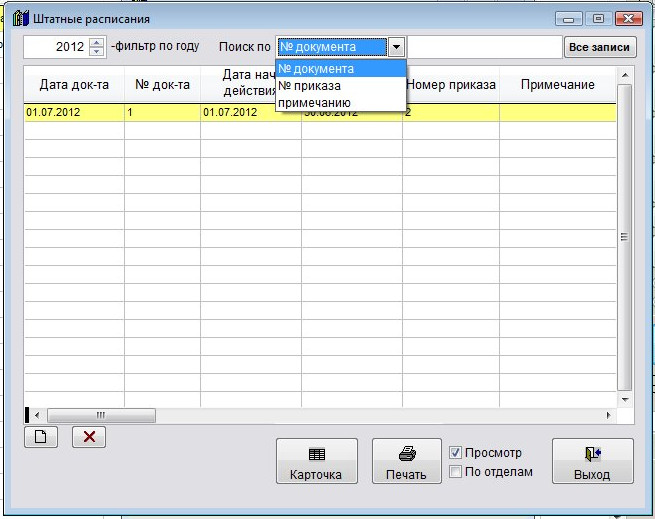This screenshot has height=519, width=655.
Task: Click the search text input field
Action: coord(484,47)
